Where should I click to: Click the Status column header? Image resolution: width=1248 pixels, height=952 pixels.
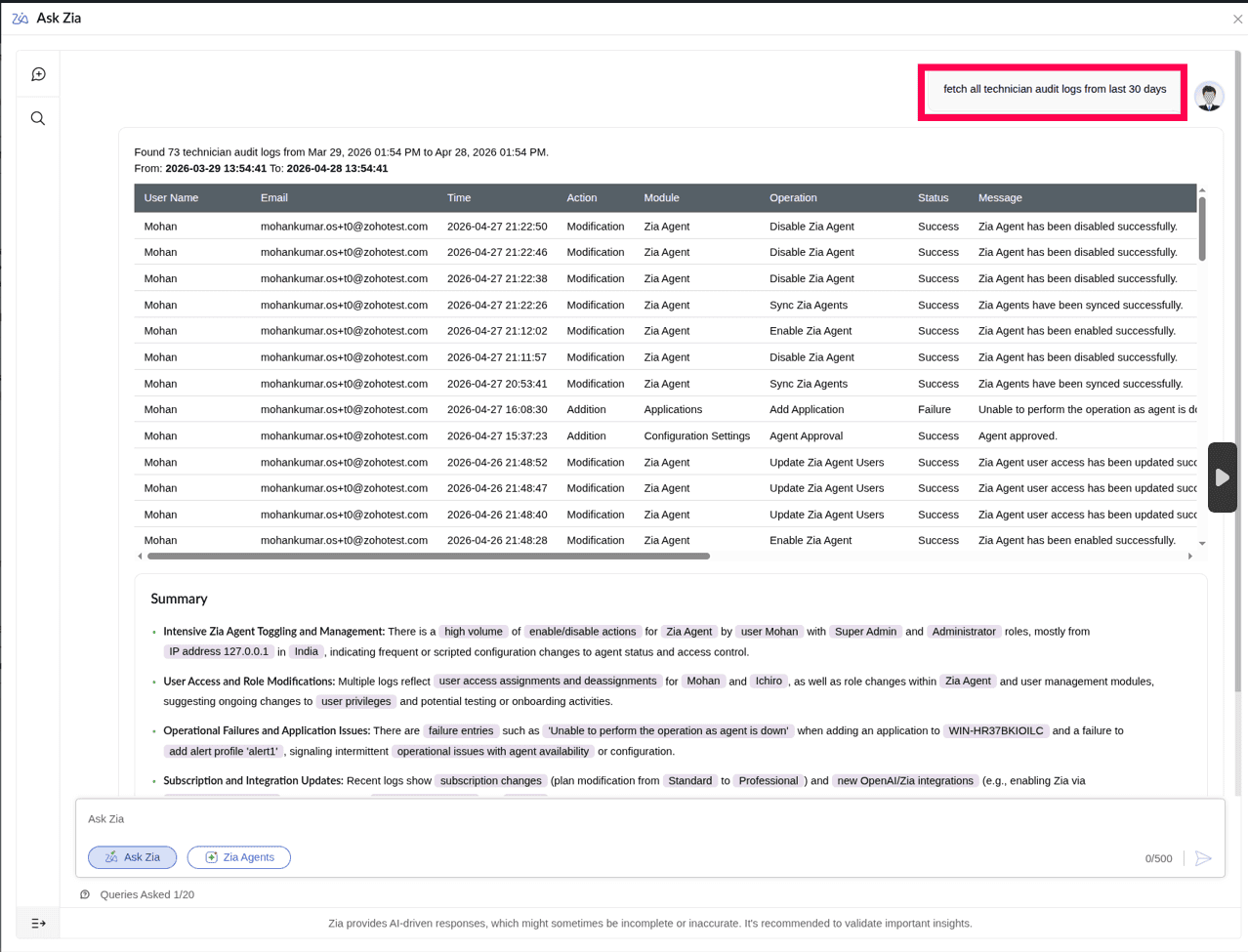coord(933,197)
